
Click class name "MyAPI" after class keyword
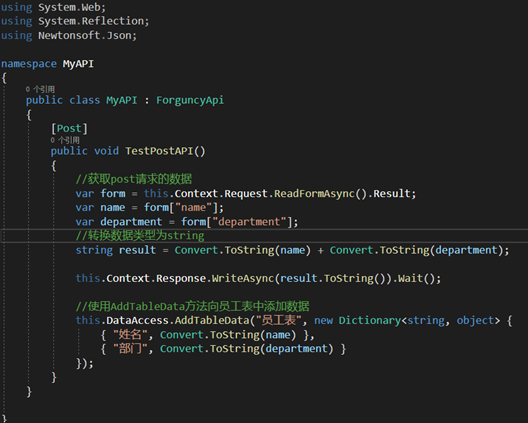[122, 100]
